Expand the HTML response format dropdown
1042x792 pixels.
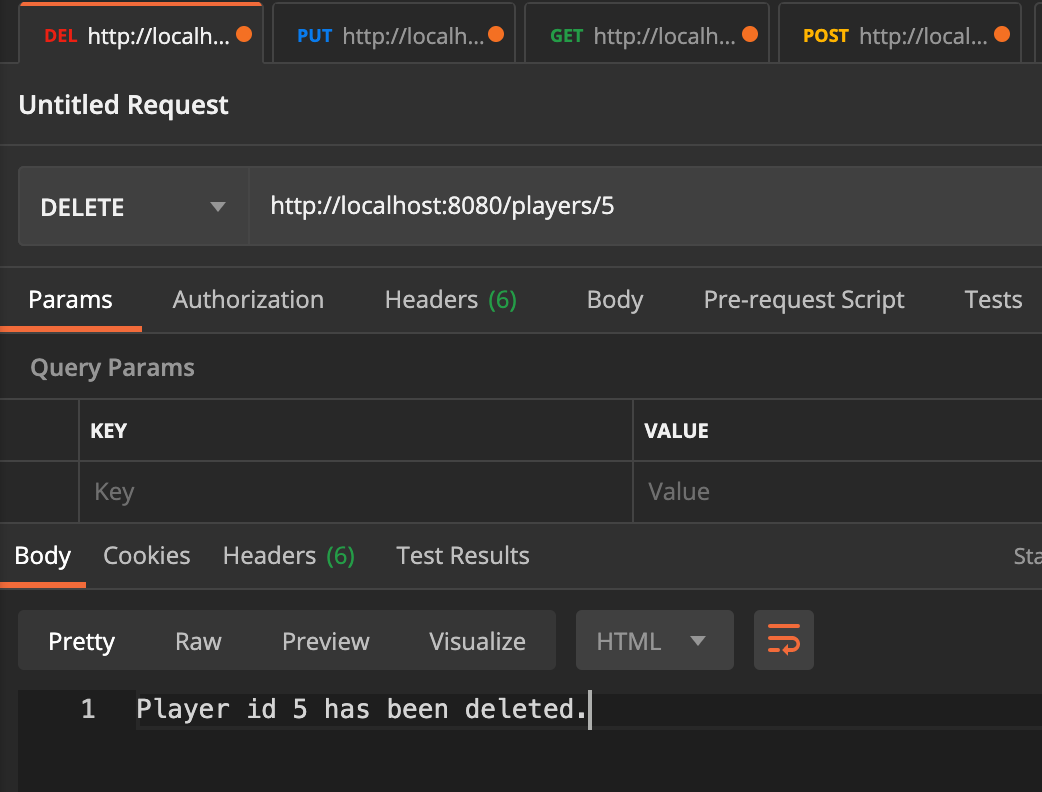pos(654,641)
